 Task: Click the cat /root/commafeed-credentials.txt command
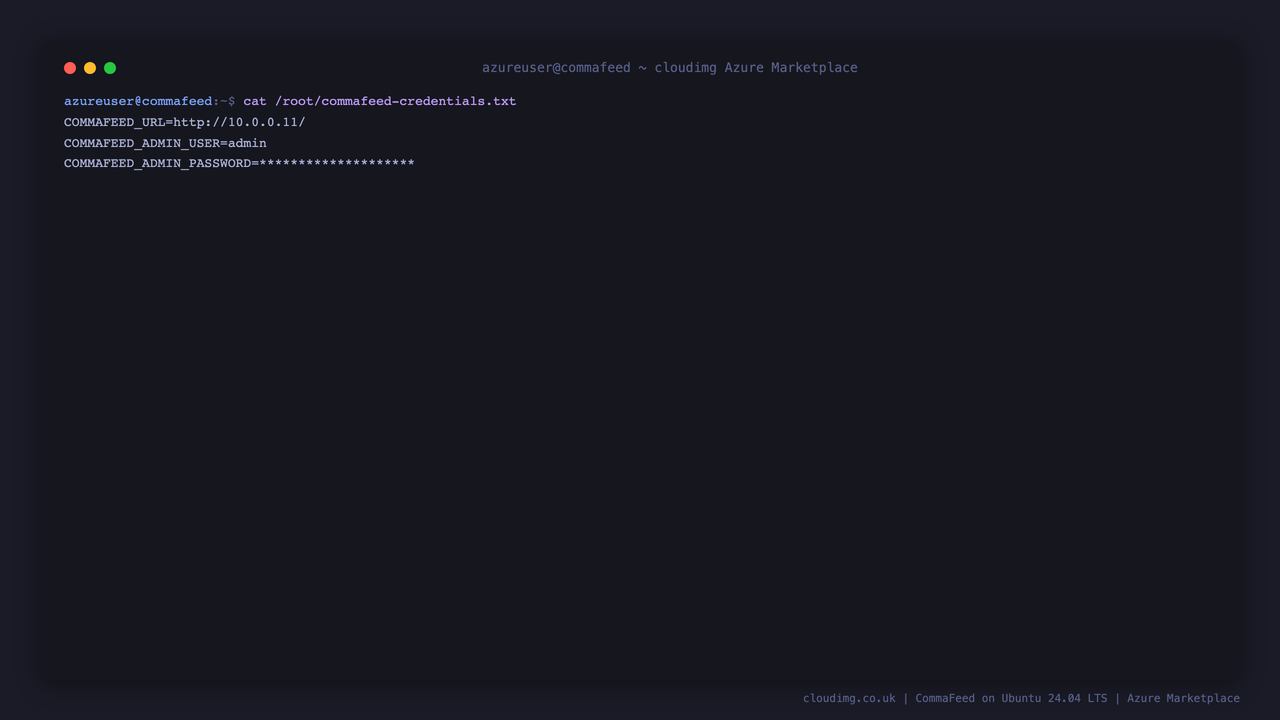[380, 101]
